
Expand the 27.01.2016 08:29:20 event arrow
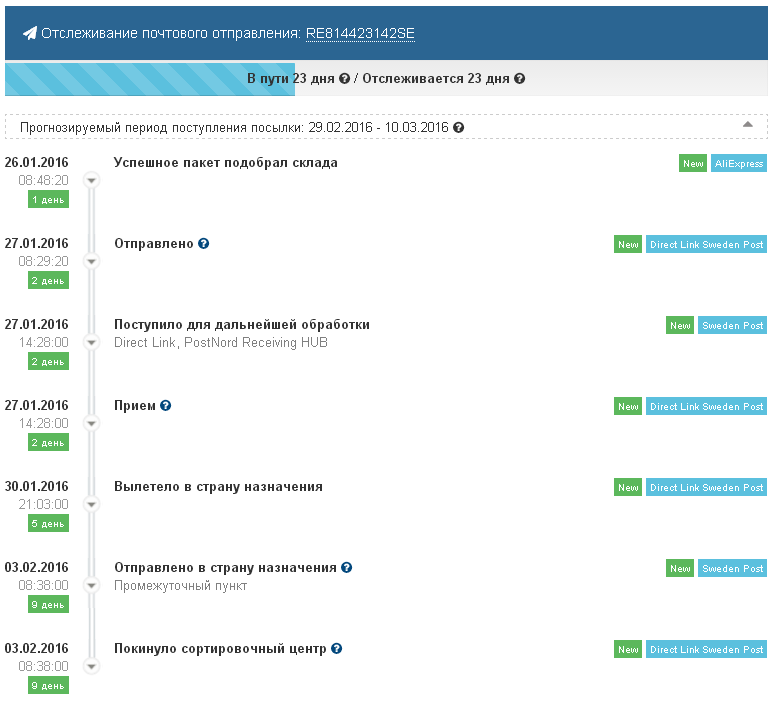[91, 261]
